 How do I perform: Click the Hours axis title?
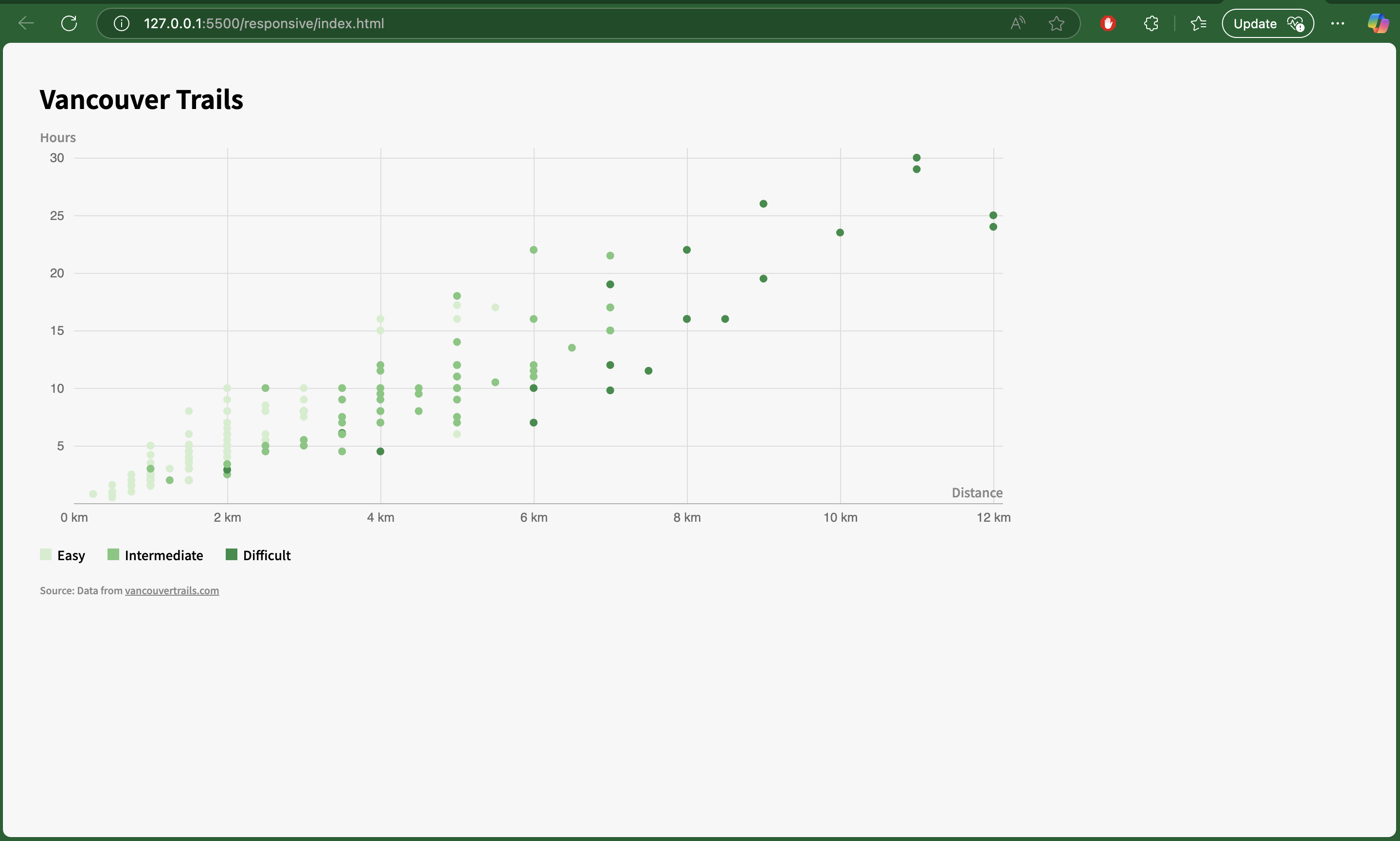pyautogui.click(x=58, y=138)
